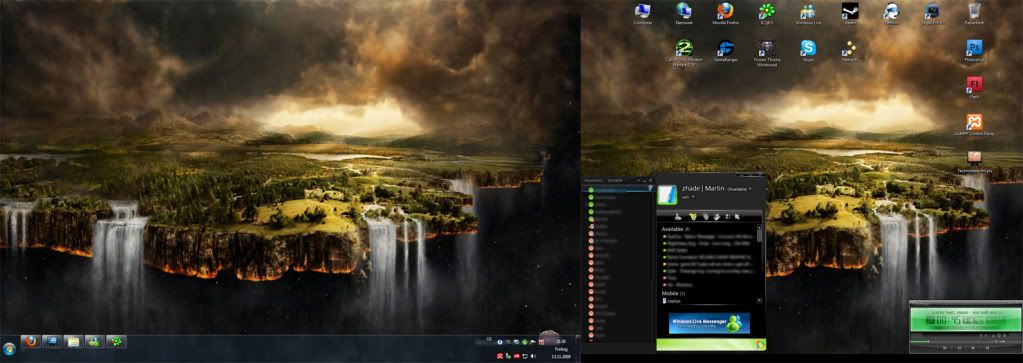
Task: Click the first Messenger toolbar add-contact icon
Action: tap(678, 216)
